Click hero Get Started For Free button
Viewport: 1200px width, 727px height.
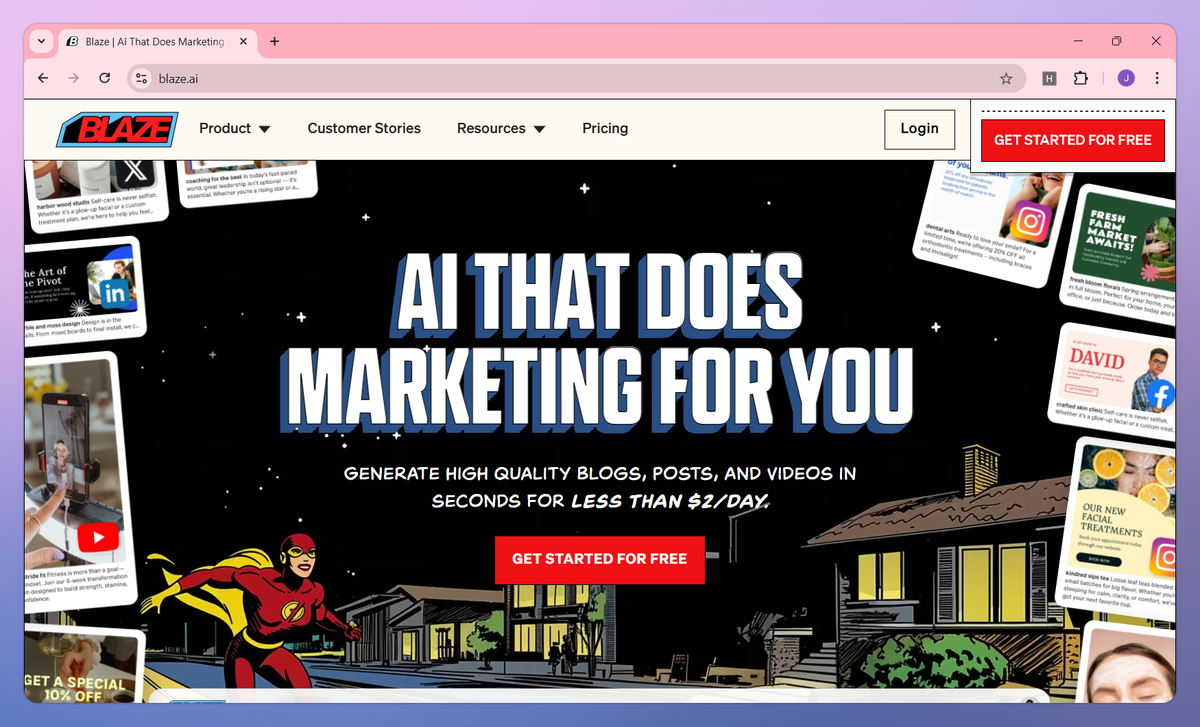(x=600, y=559)
